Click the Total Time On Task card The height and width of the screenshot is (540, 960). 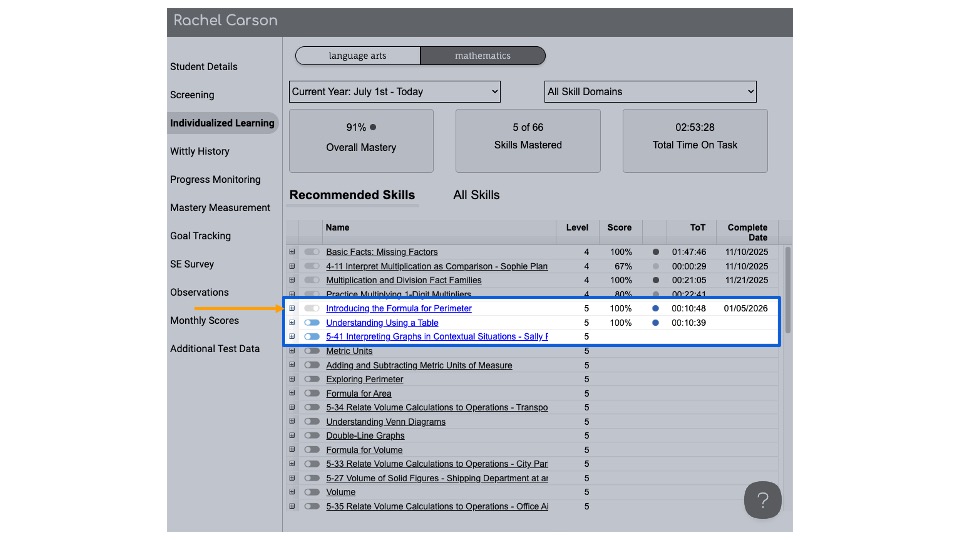point(695,141)
